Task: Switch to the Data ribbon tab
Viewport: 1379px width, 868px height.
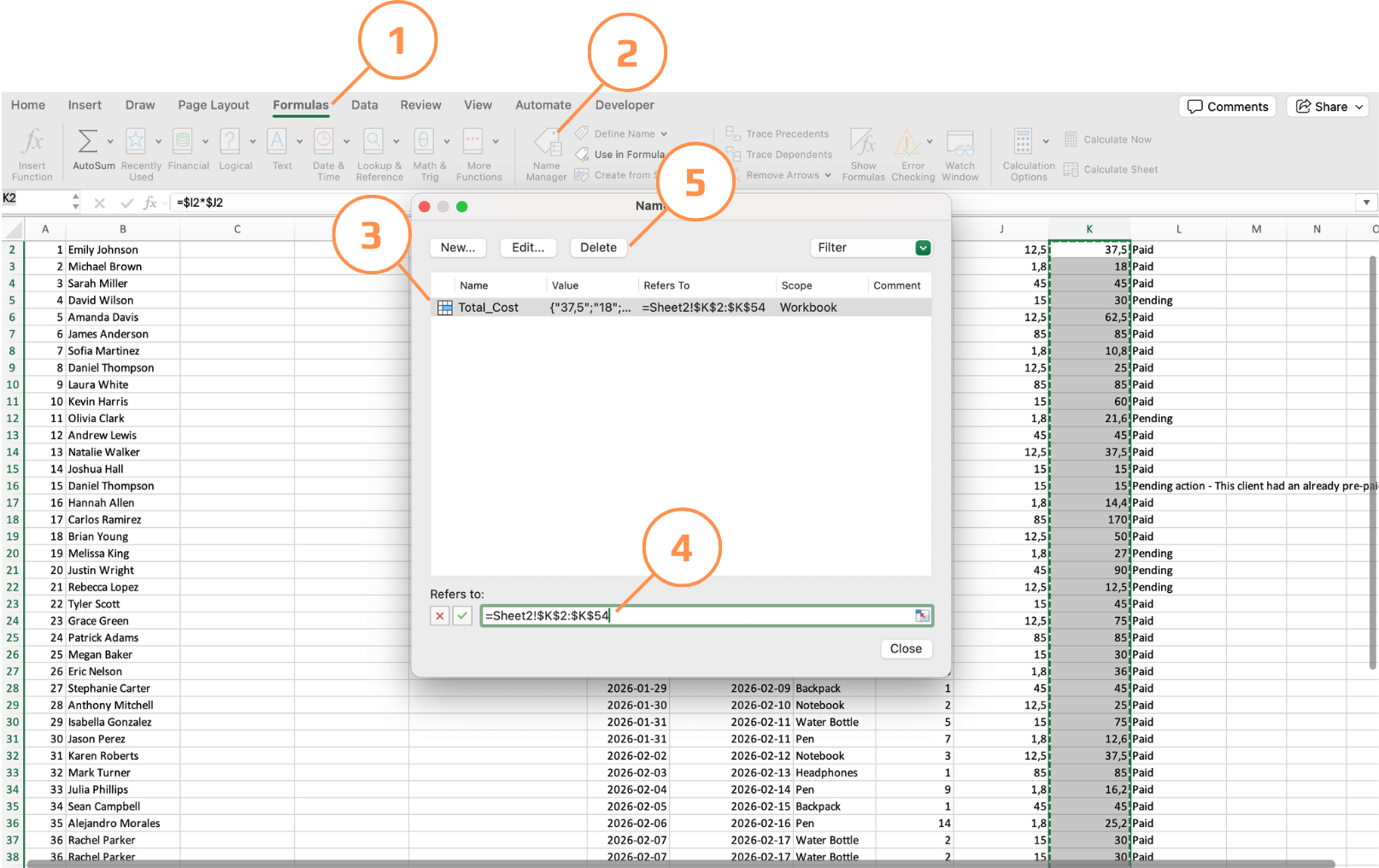Action: (x=364, y=105)
